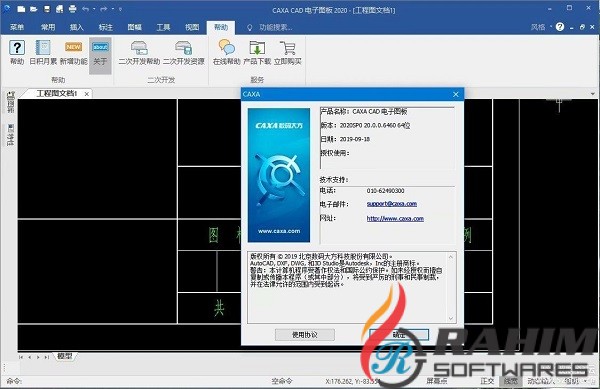600x389 pixels.
Task: Click the Save icon in quick access toolbar
Action: [x=46, y=9]
